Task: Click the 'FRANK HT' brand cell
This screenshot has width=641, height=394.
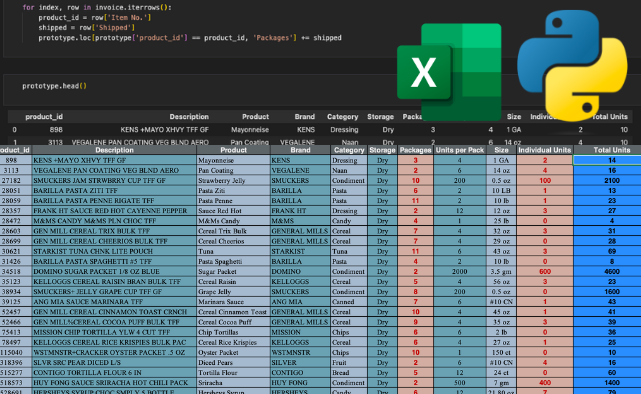Action: click(x=300, y=210)
